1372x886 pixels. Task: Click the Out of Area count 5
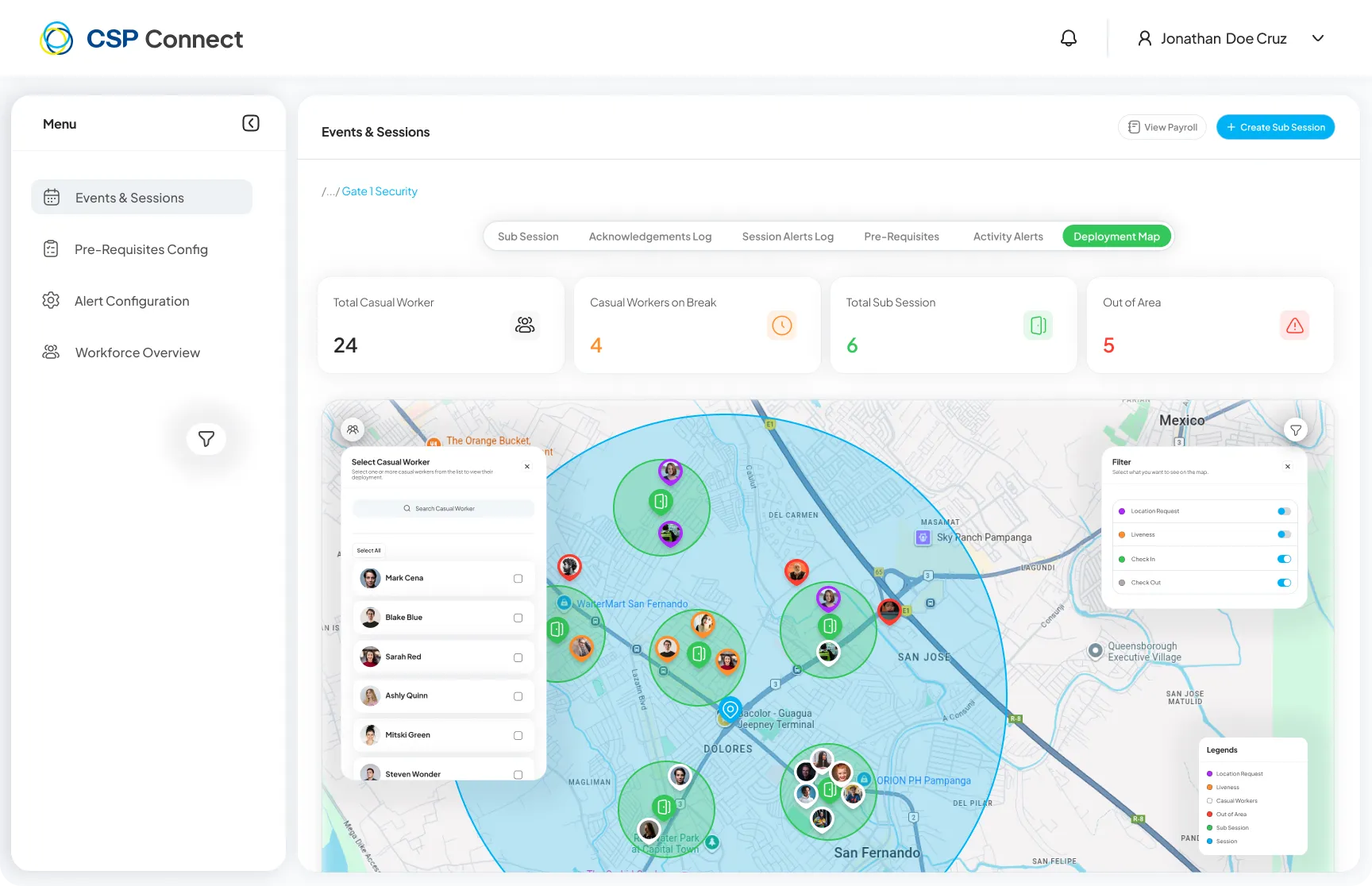(1109, 345)
